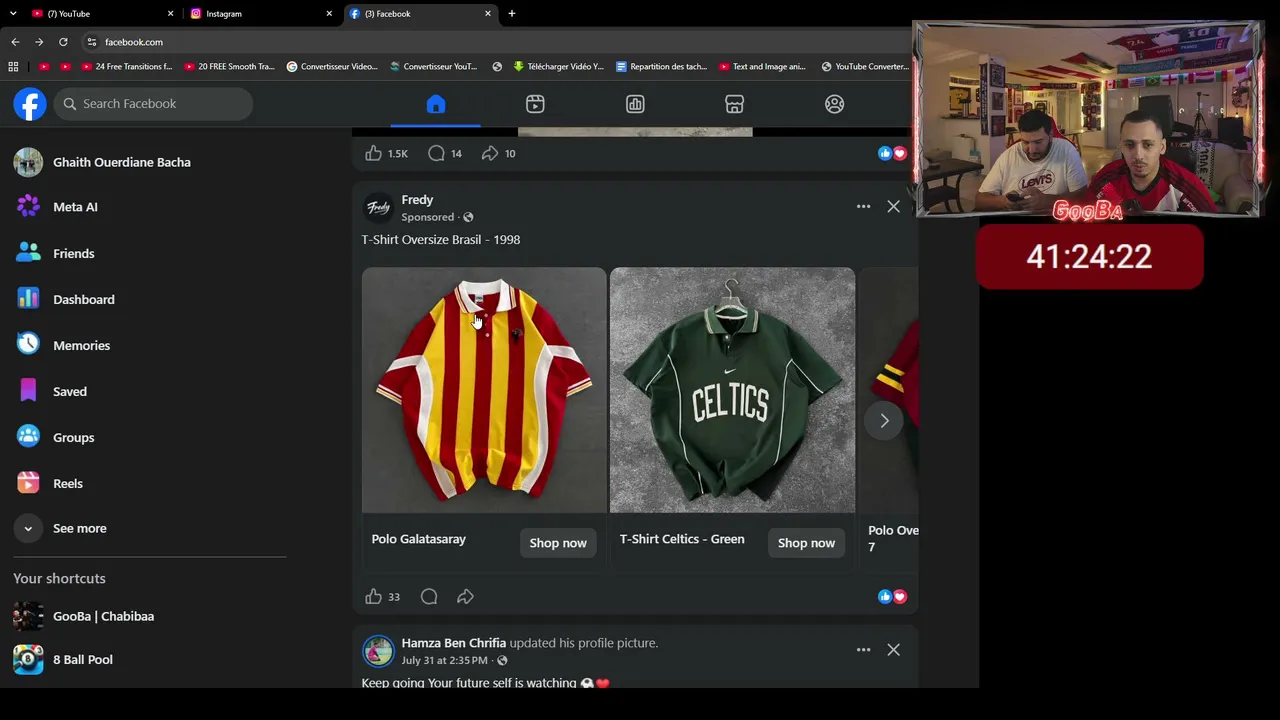
Task: Hide Hamza Ben Chrifia's post
Action: click(x=893, y=650)
